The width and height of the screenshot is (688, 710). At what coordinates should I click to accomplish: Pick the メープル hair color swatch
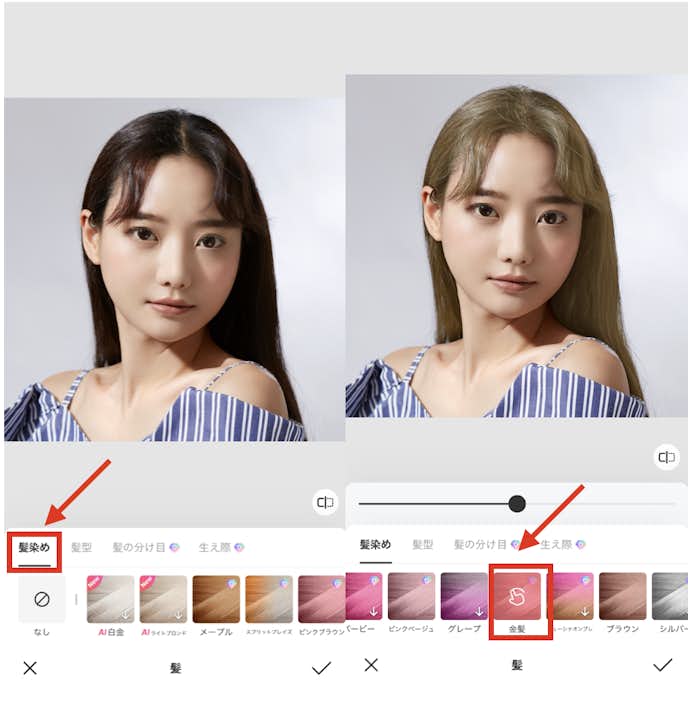(216, 600)
